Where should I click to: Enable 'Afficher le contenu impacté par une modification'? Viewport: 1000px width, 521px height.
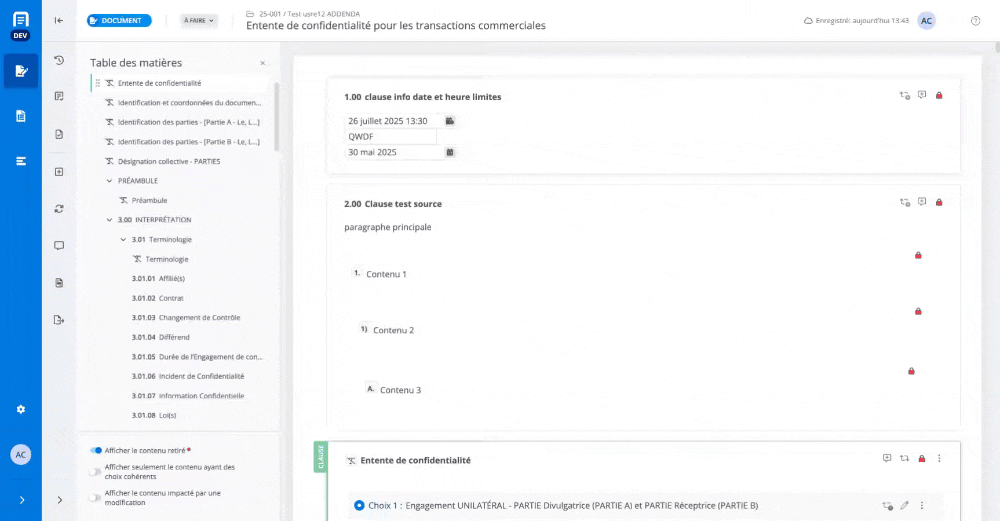click(96, 497)
